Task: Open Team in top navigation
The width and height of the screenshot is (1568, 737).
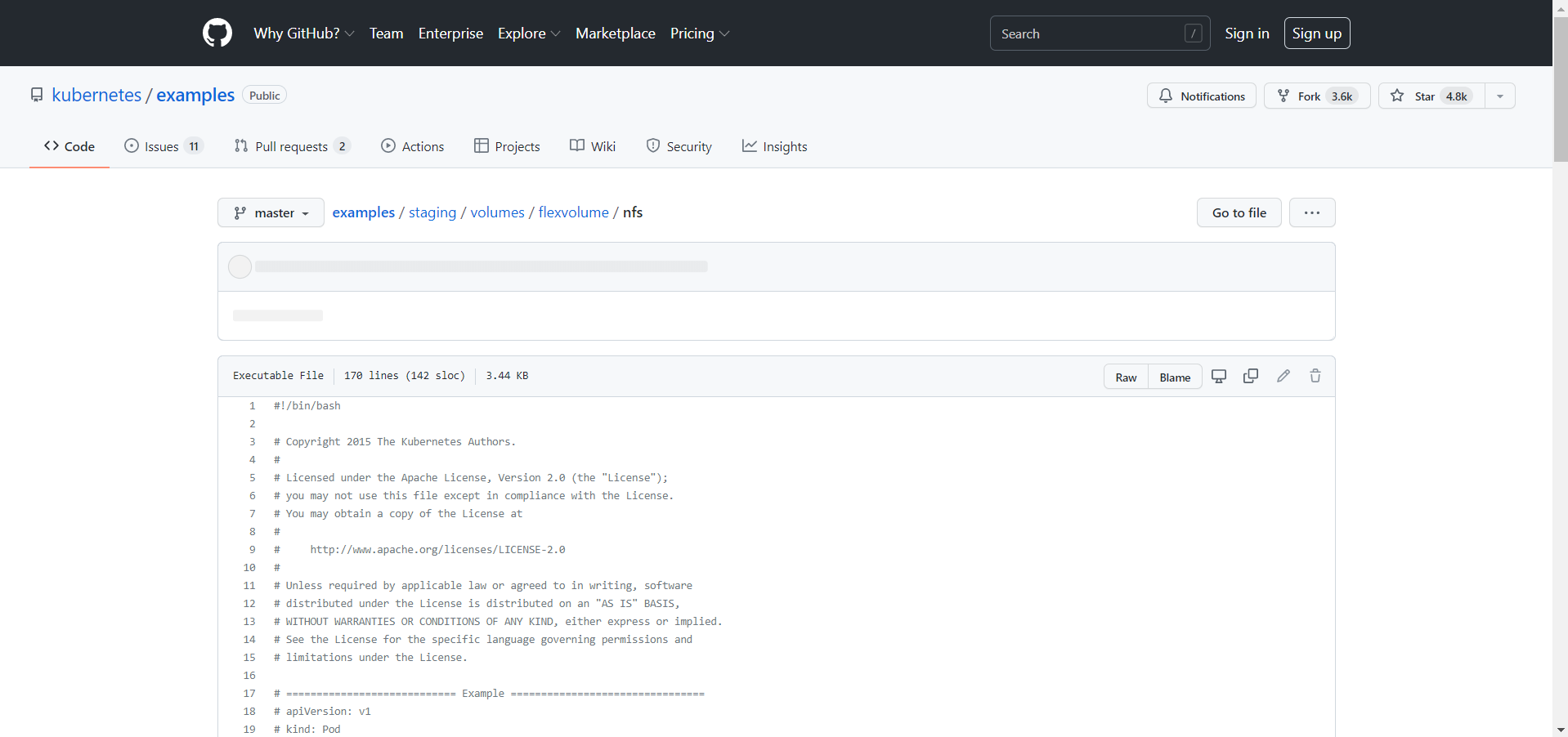Action: pyautogui.click(x=386, y=33)
